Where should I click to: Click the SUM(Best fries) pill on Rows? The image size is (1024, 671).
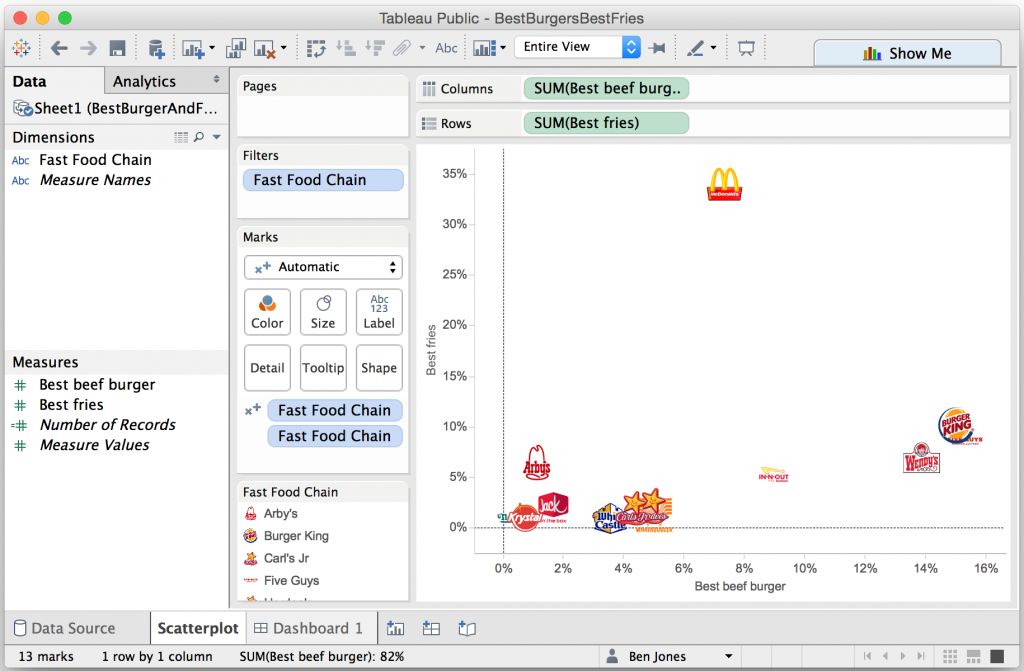coord(603,123)
